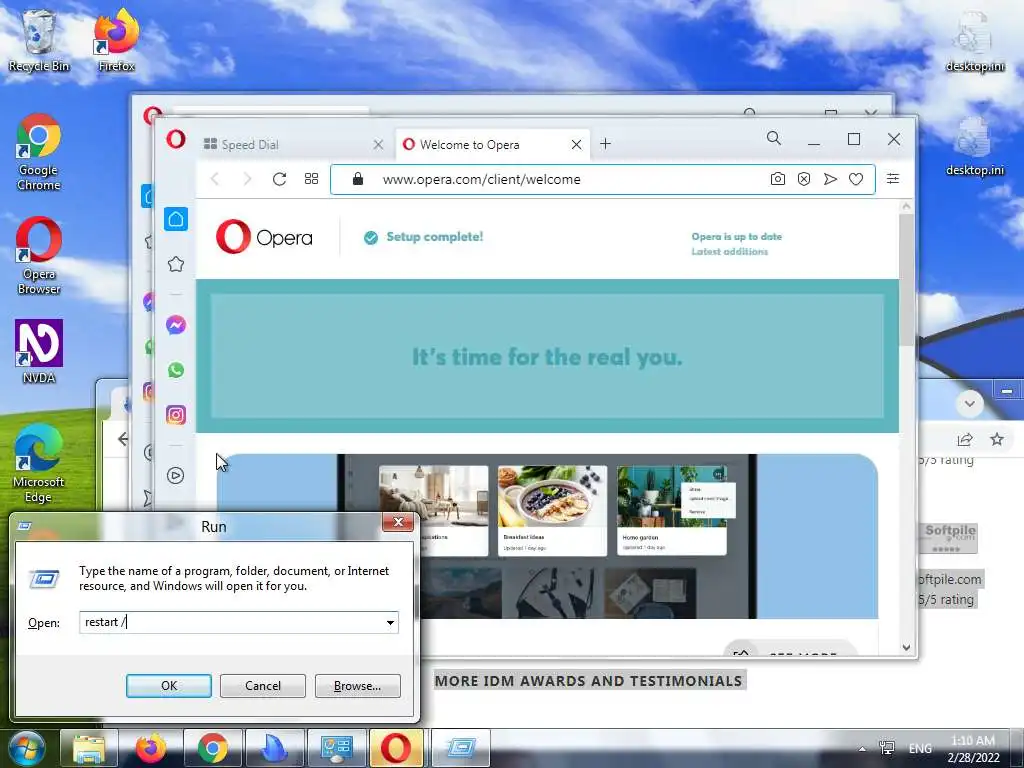Click the Home garden thumbnail card

point(671,510)
